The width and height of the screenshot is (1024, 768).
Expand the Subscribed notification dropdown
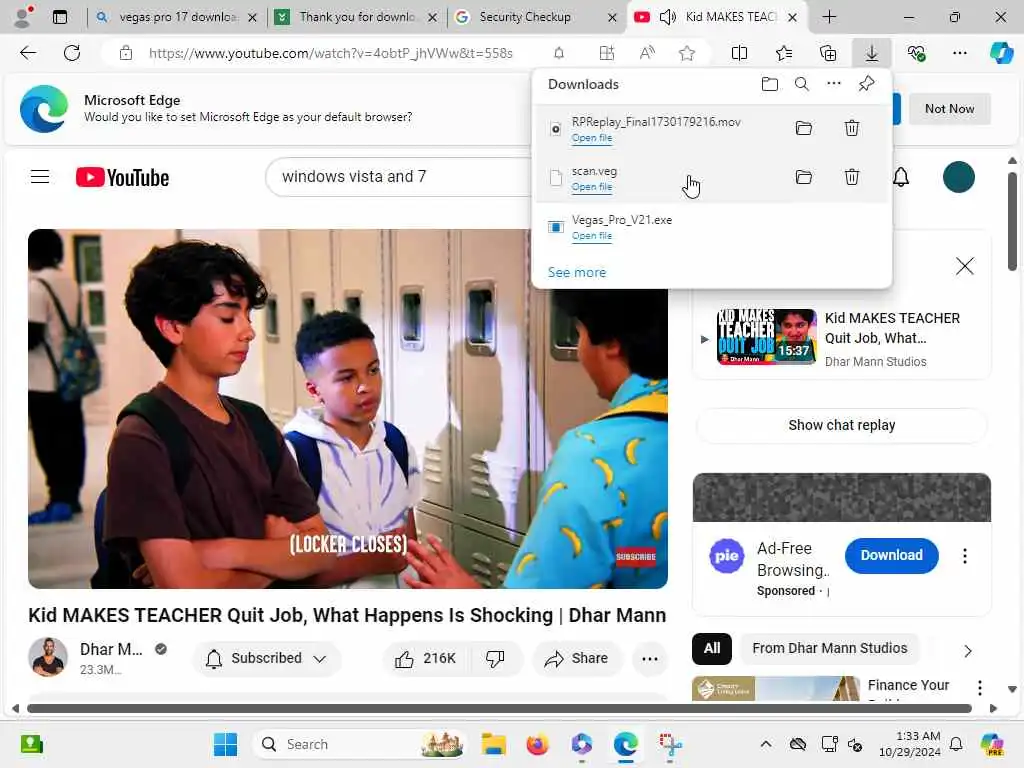pyautogui.click(x=267, y=658)
